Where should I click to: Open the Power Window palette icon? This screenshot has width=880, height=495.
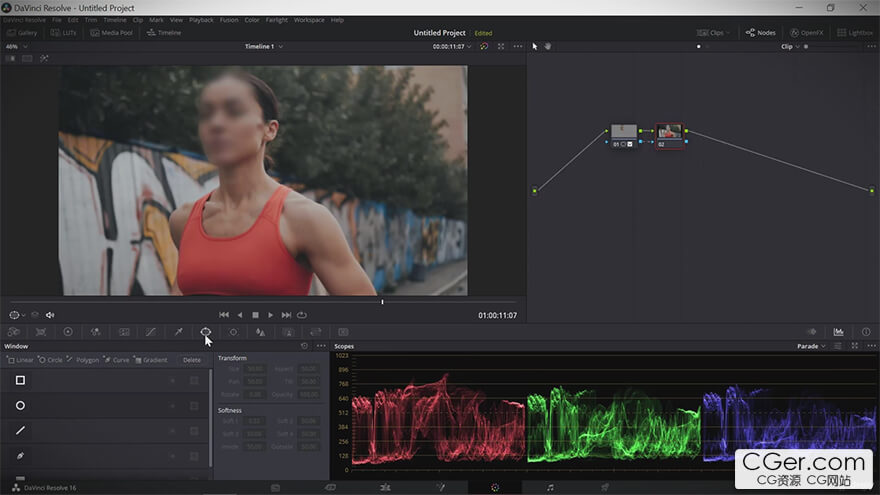pos(206,332)
